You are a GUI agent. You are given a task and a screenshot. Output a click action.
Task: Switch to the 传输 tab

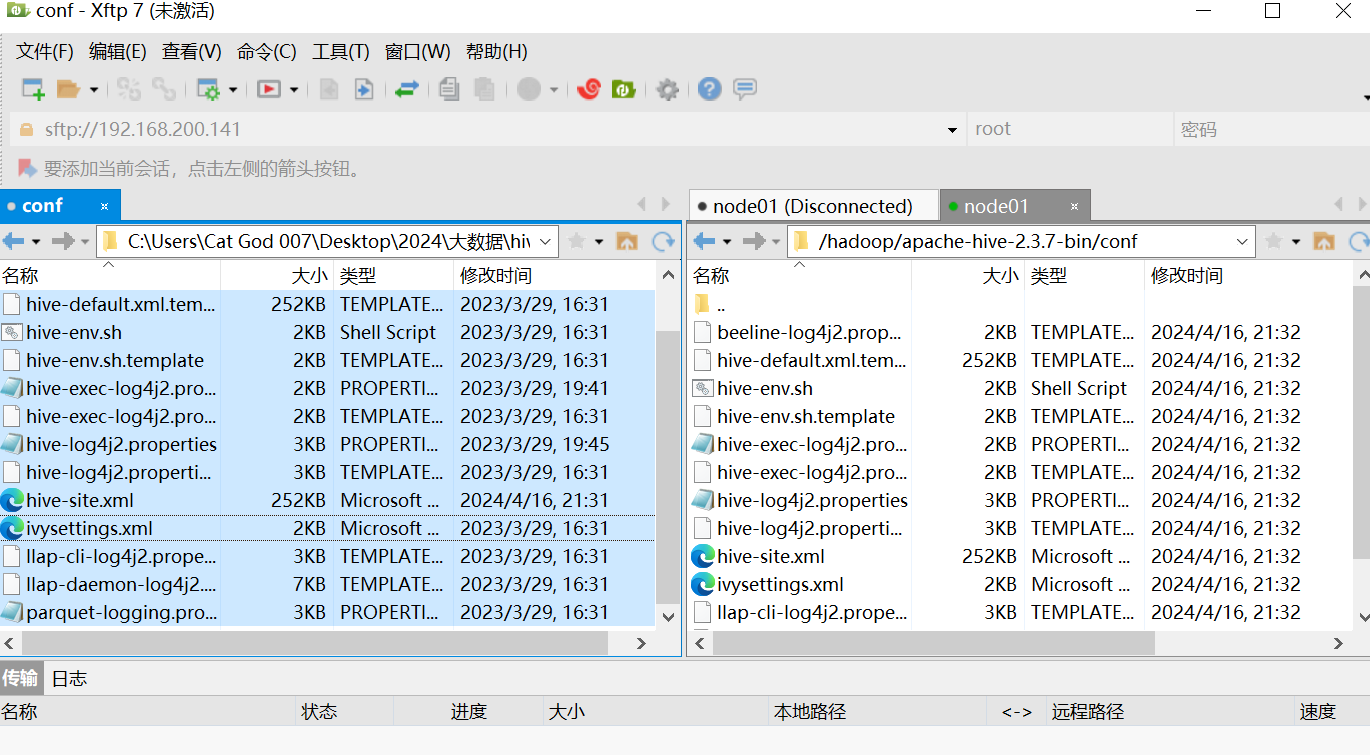click(20, 678)
